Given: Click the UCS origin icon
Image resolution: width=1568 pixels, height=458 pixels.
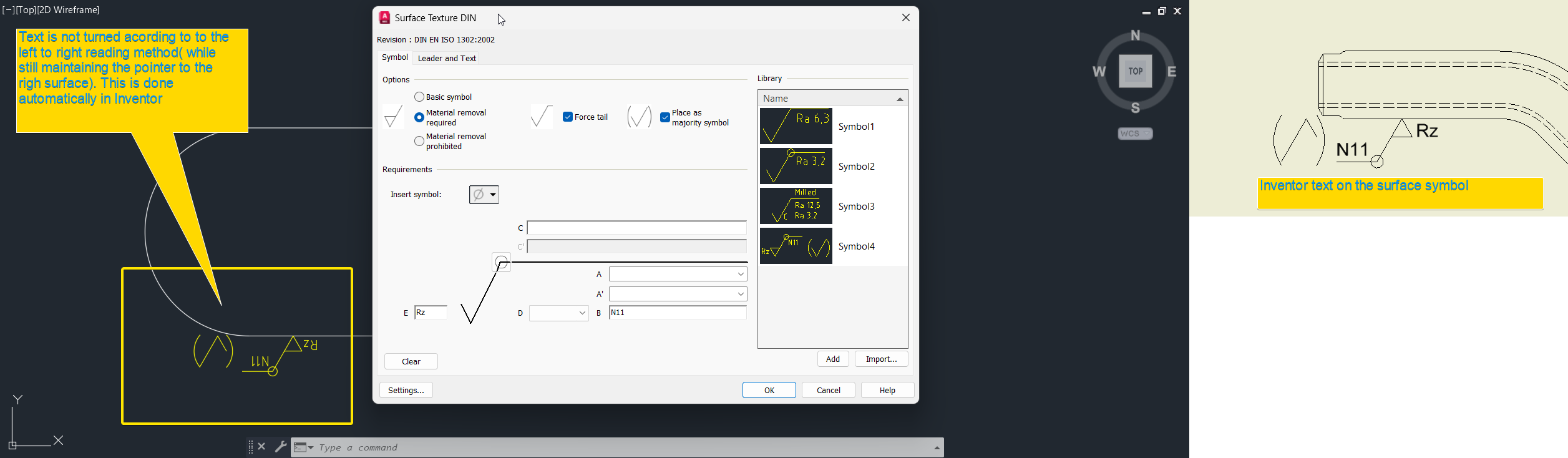Looking at the screenshot, I should click(x=12, y=446).
